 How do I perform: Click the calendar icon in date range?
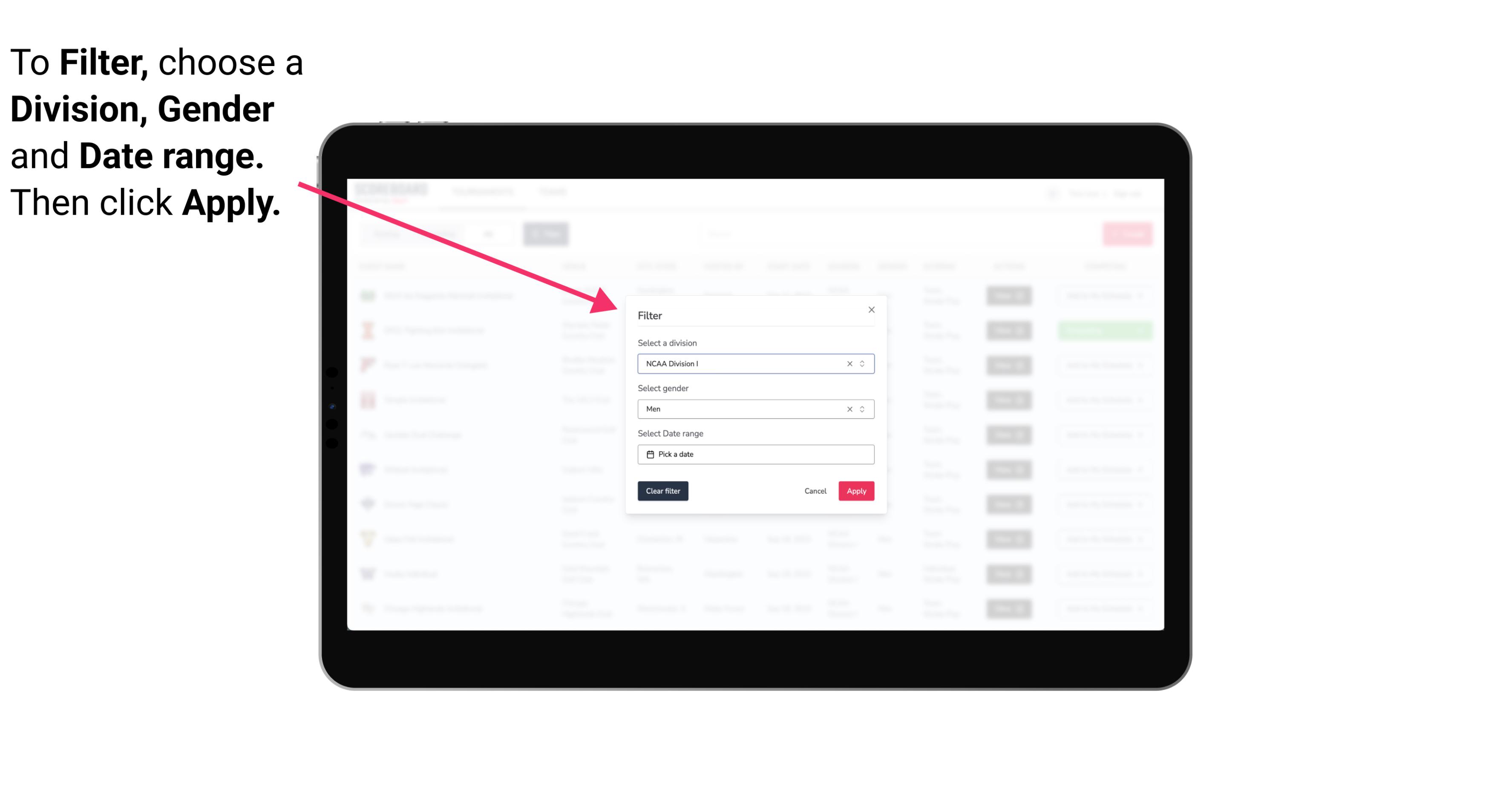tap(649, 454)
